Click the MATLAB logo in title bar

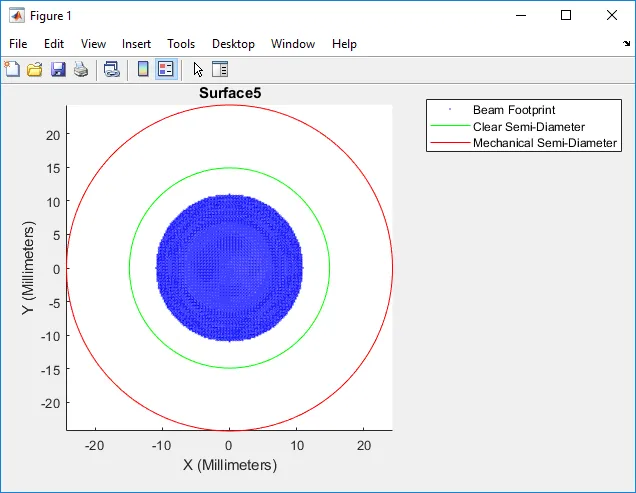click(x=17, y=16)
